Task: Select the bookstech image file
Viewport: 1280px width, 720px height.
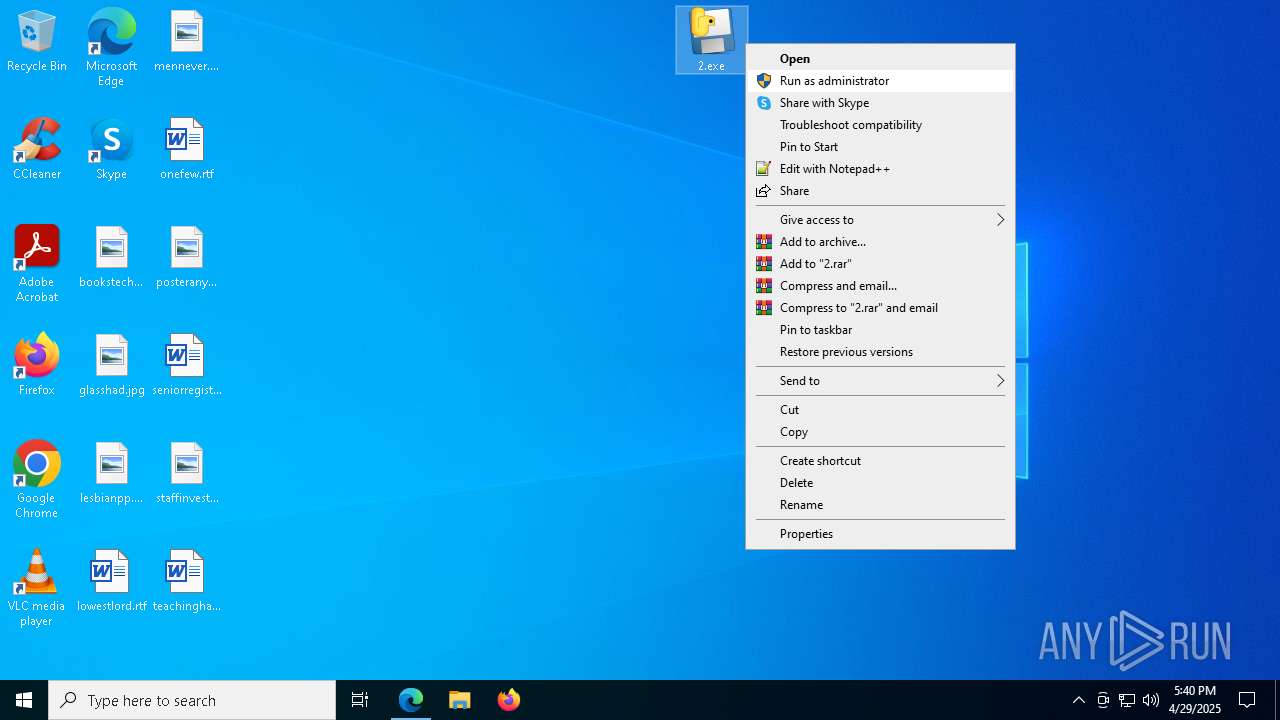Action: [111, 258]
